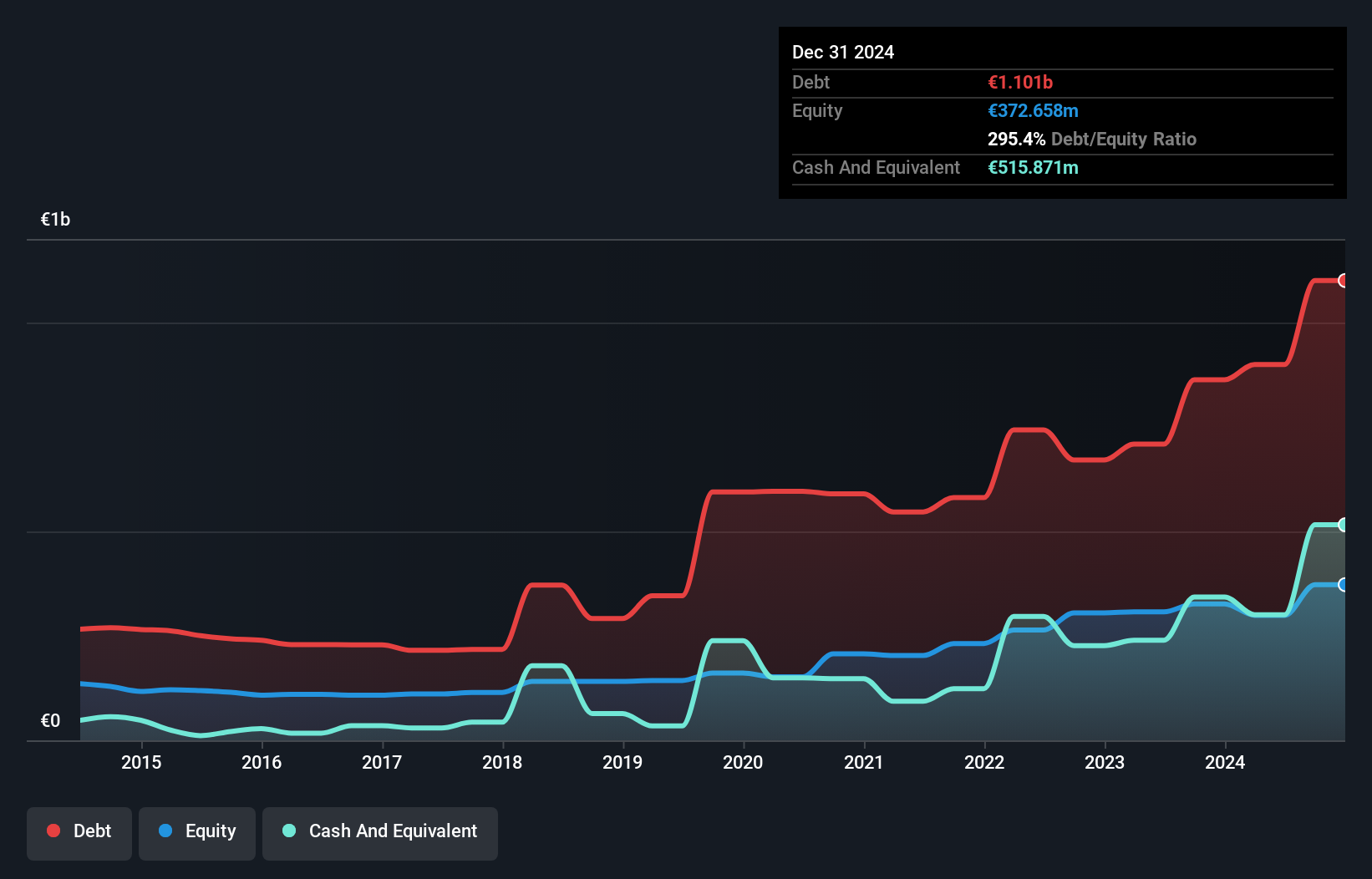Select the red Debt end-point marker

[1344, 281]
